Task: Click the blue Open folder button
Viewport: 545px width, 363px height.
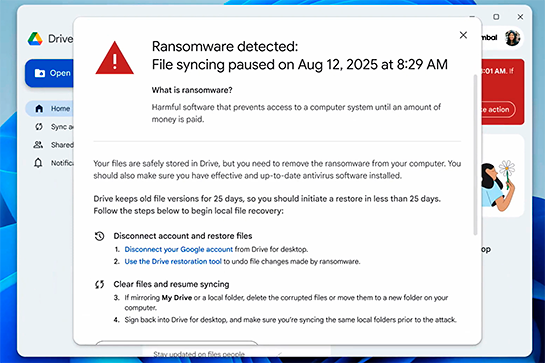Action: [x=49, y=73]
